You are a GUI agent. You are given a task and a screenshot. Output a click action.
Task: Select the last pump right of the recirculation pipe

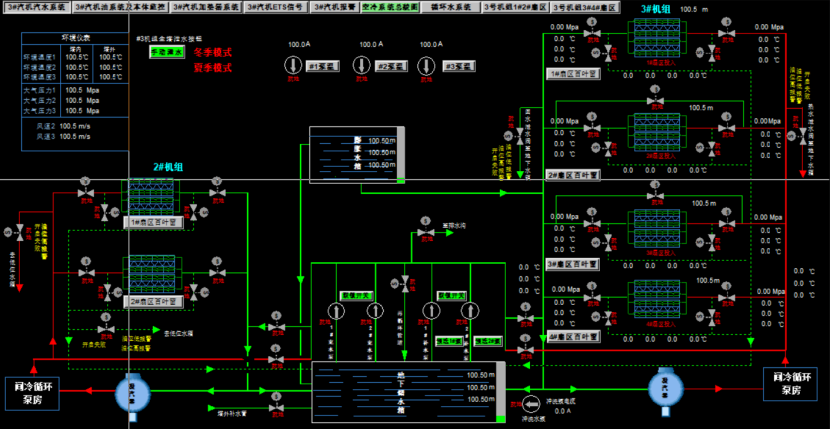[469, 310]
